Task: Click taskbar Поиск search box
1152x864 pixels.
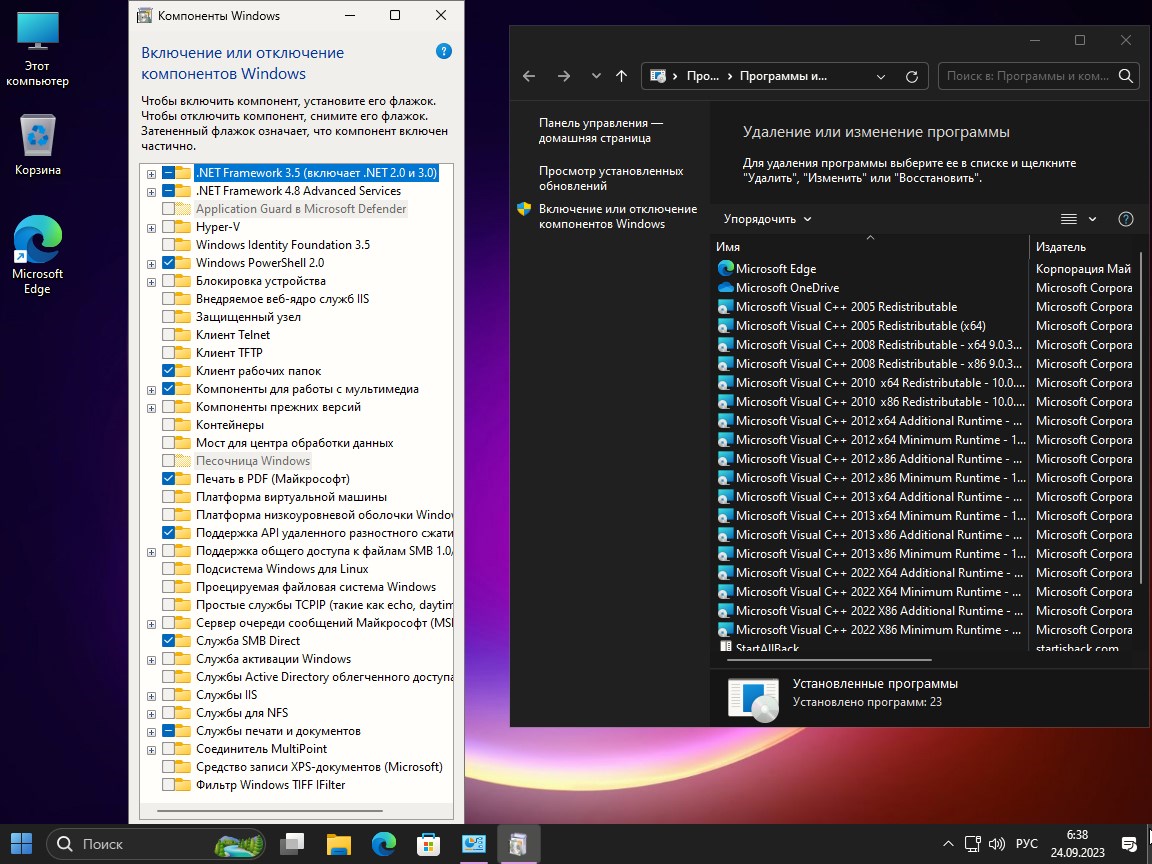Action: click(x=156, y=843)
